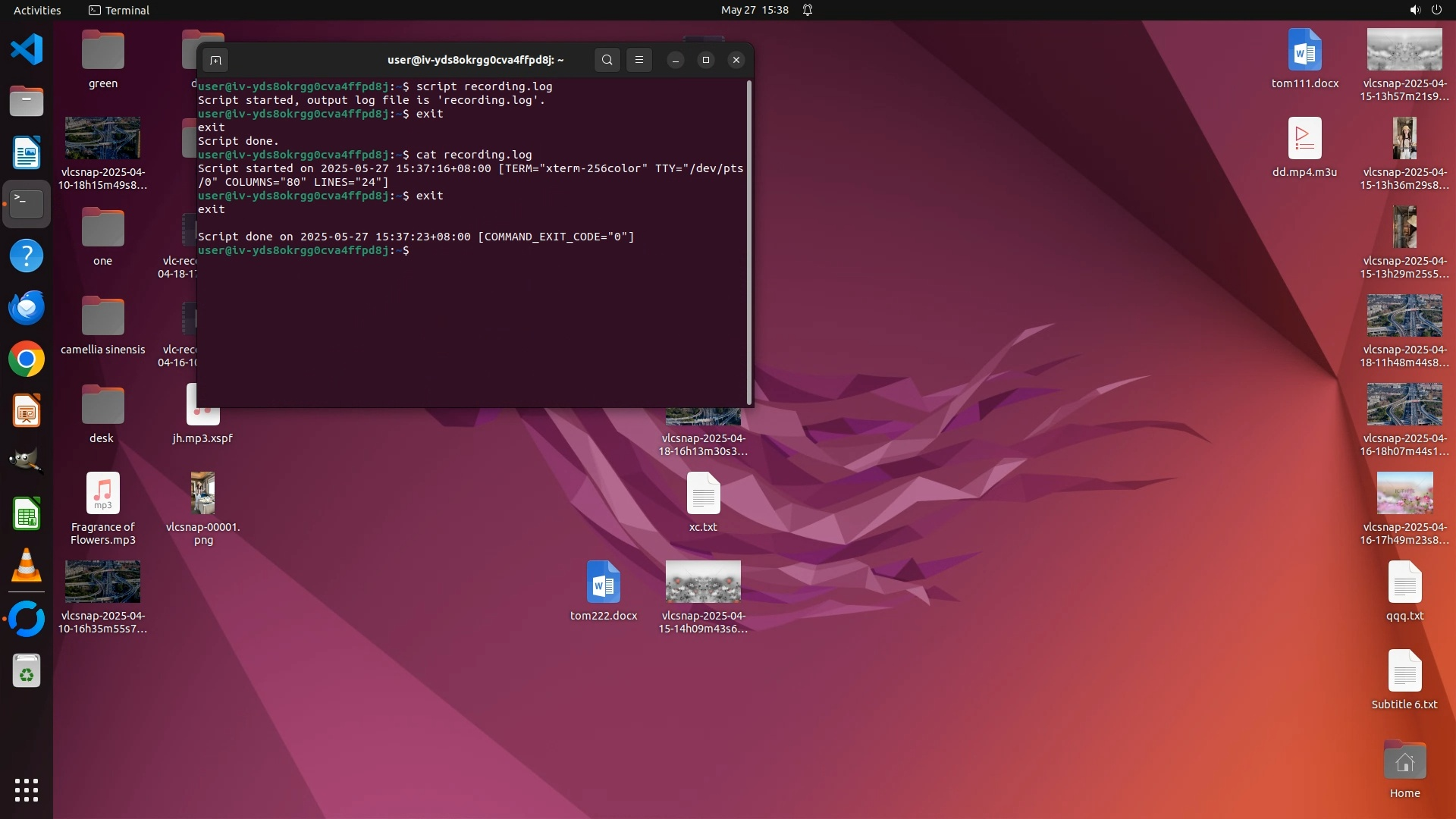Open the terminal hamburger menu
1456x819 pixels.
639,60
